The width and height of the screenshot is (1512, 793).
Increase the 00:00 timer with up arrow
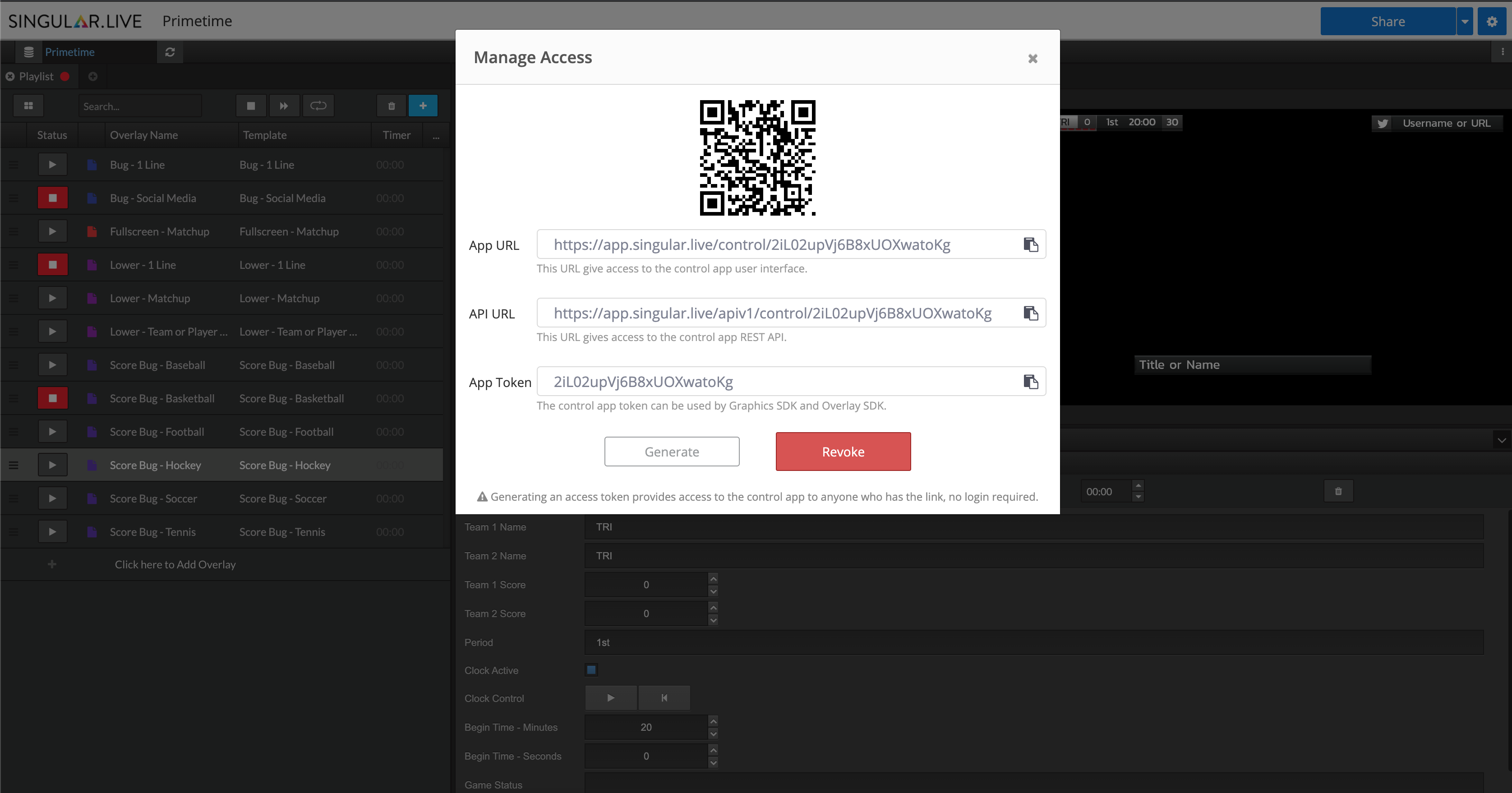[x=1138, y=485]
